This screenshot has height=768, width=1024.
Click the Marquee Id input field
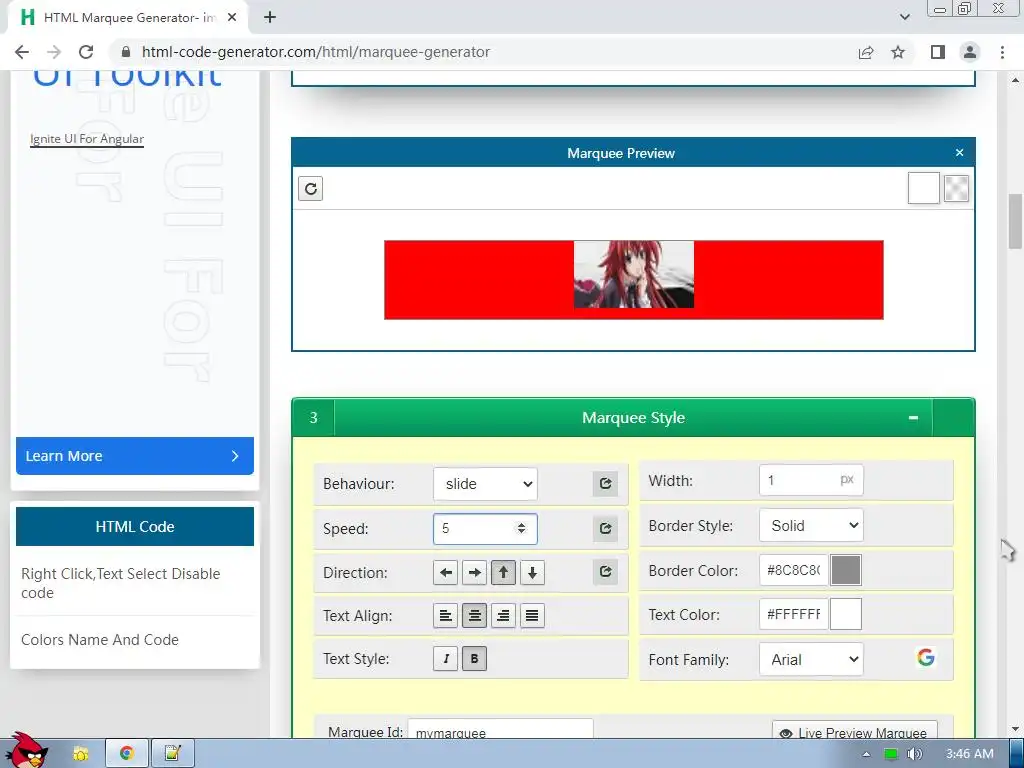point(500,729)
